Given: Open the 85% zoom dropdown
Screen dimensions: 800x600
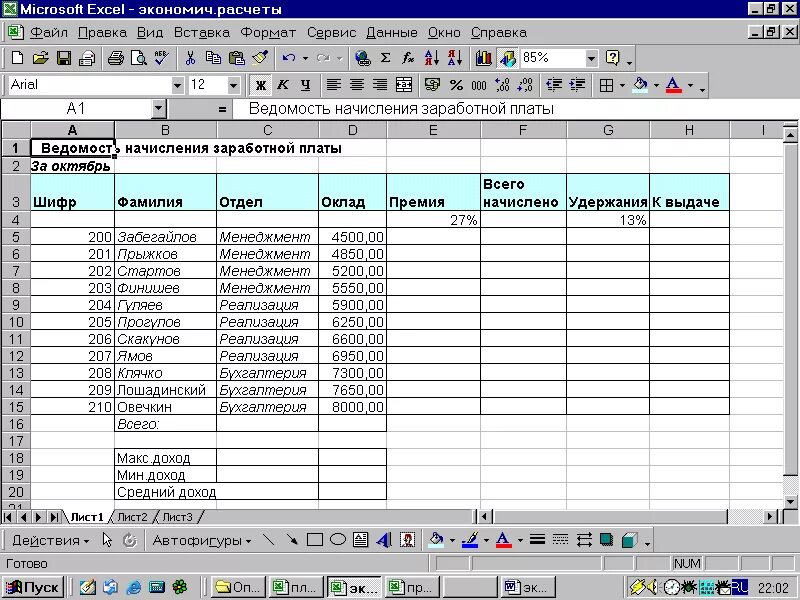Looking at the screenshot, I should click(591, 58).
